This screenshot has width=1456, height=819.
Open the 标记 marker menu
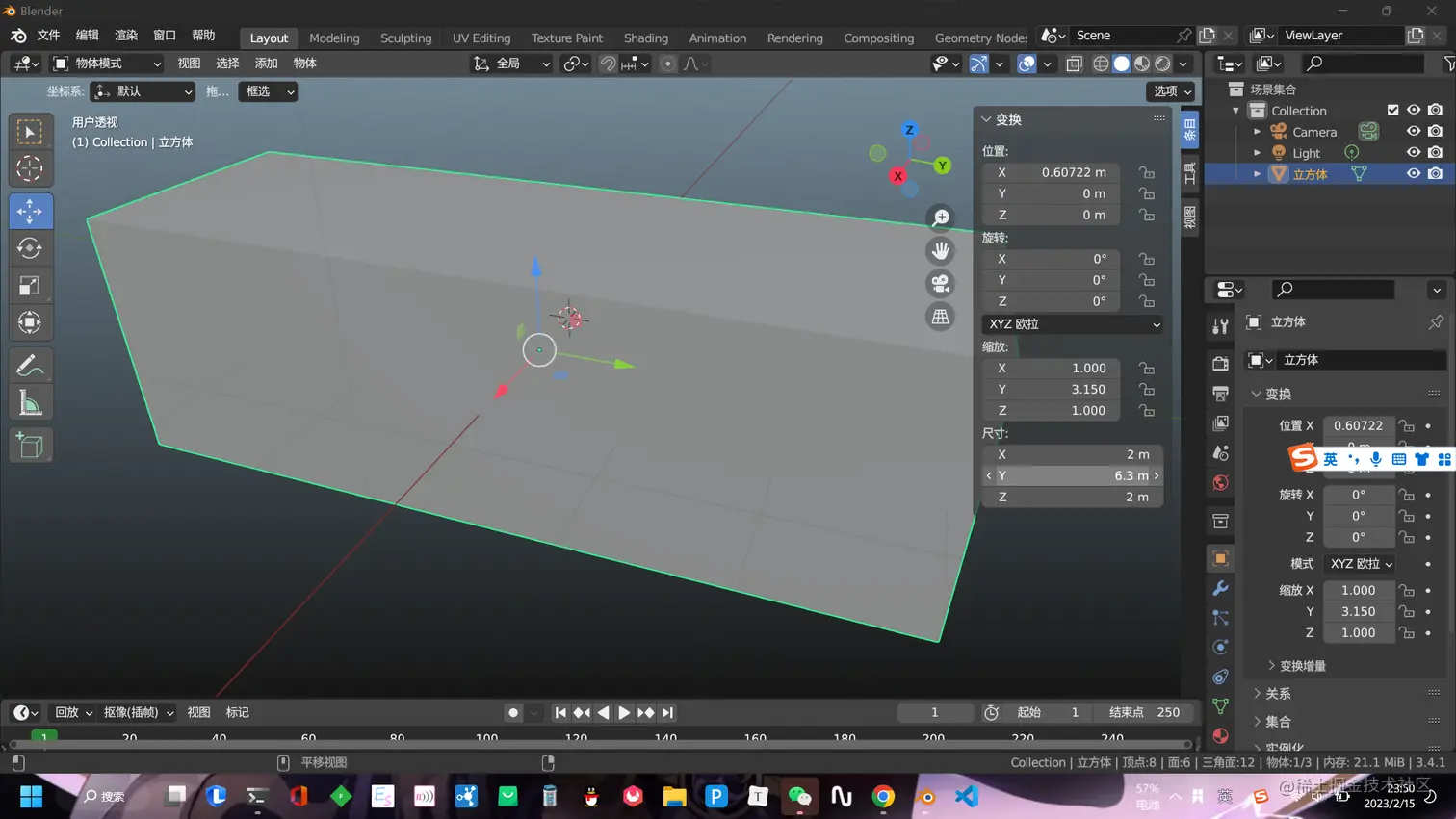237,713
